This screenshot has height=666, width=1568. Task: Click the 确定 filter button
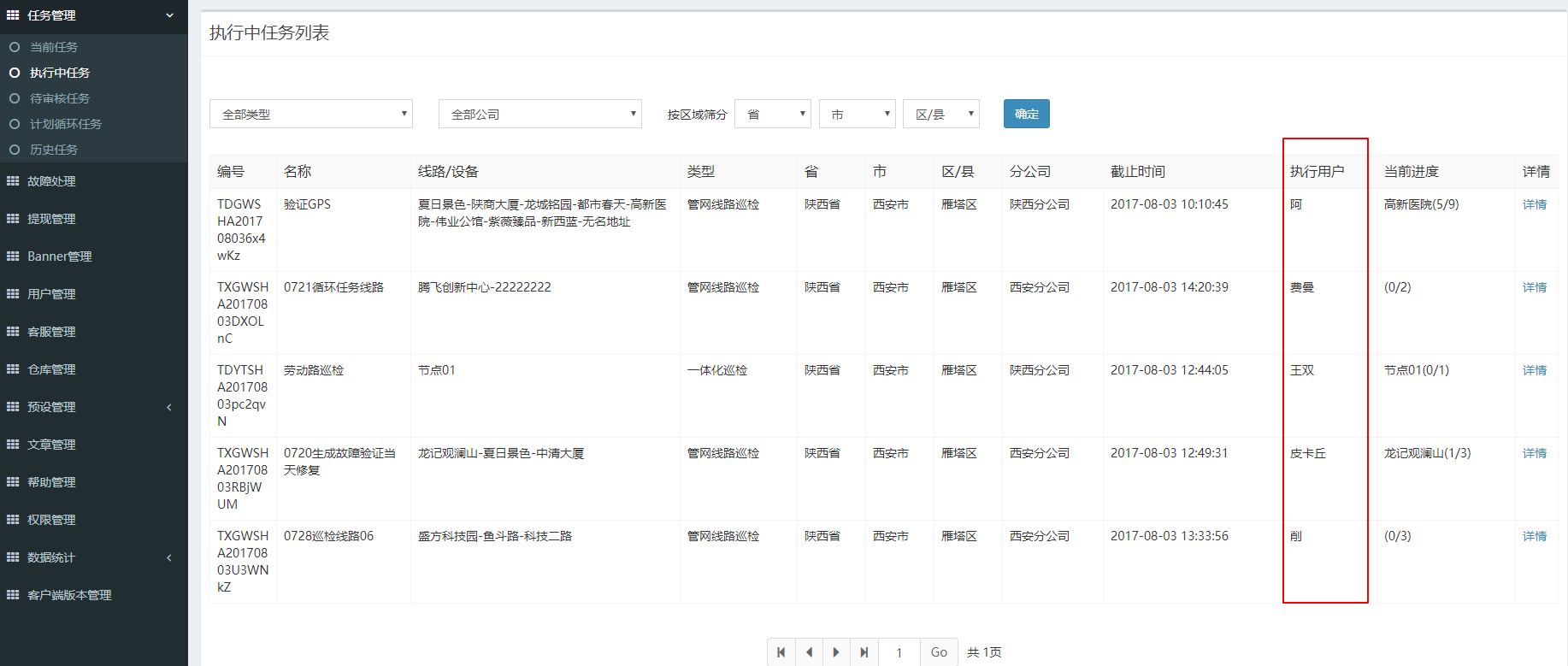pos(1026,114)
